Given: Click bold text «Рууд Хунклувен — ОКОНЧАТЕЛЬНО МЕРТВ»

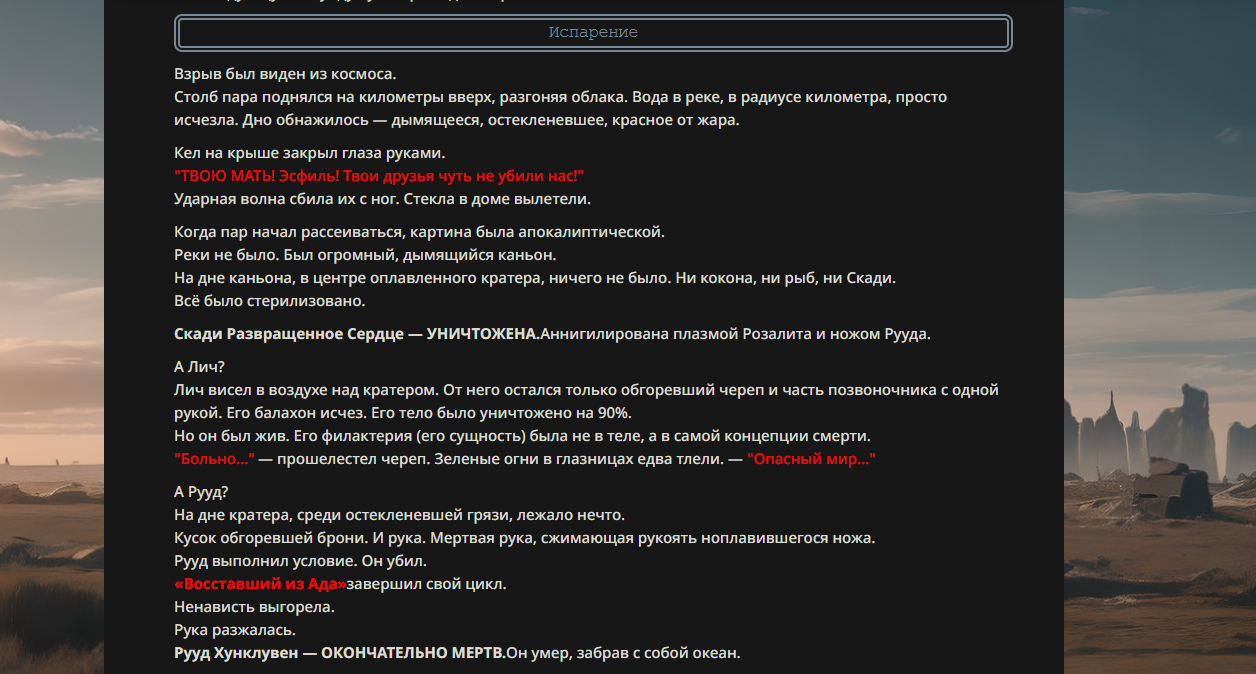Looking at the screenshot, I should (x=339, y=654).
